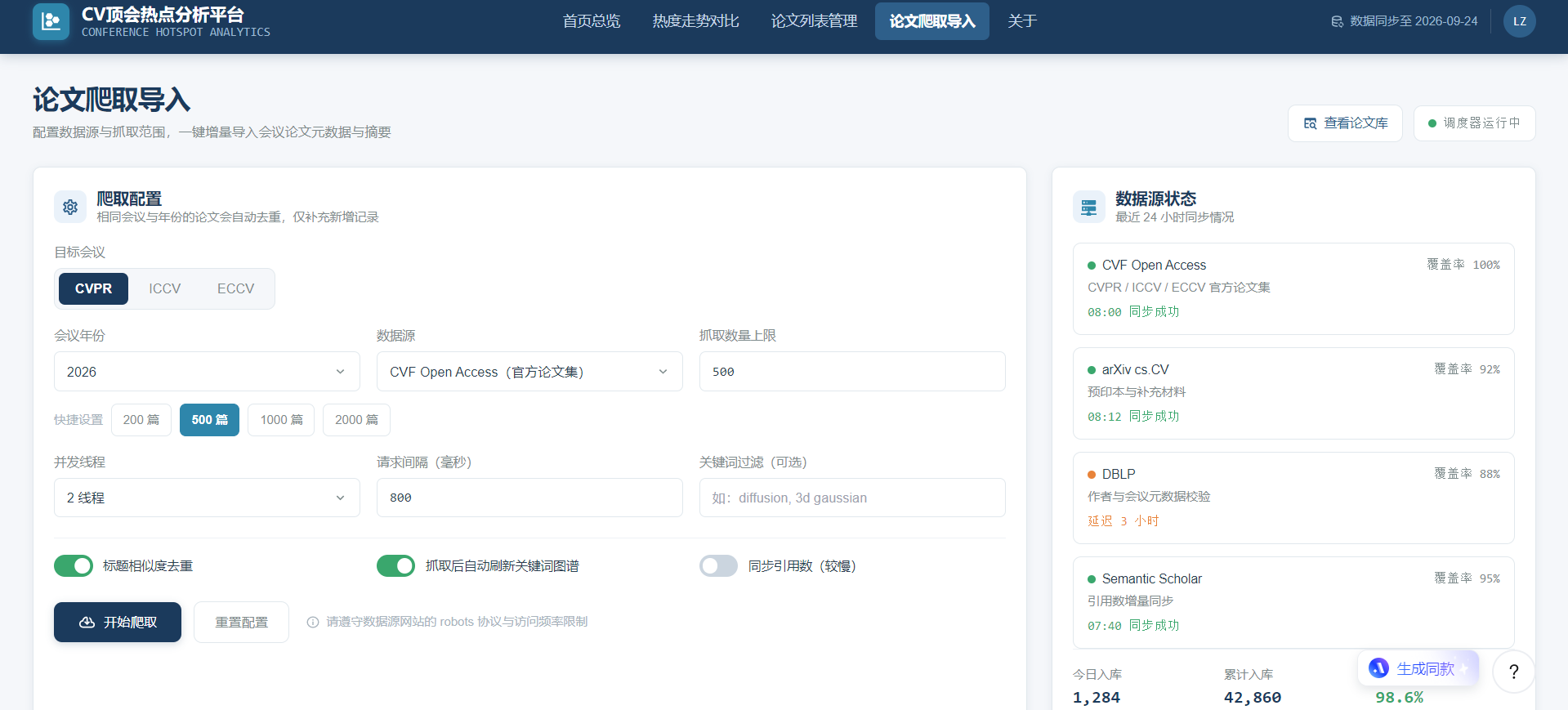1568x710 pixels.
Task: Expand the 会议年份 2026 dropdown
Action: click(x=207, y=372)
